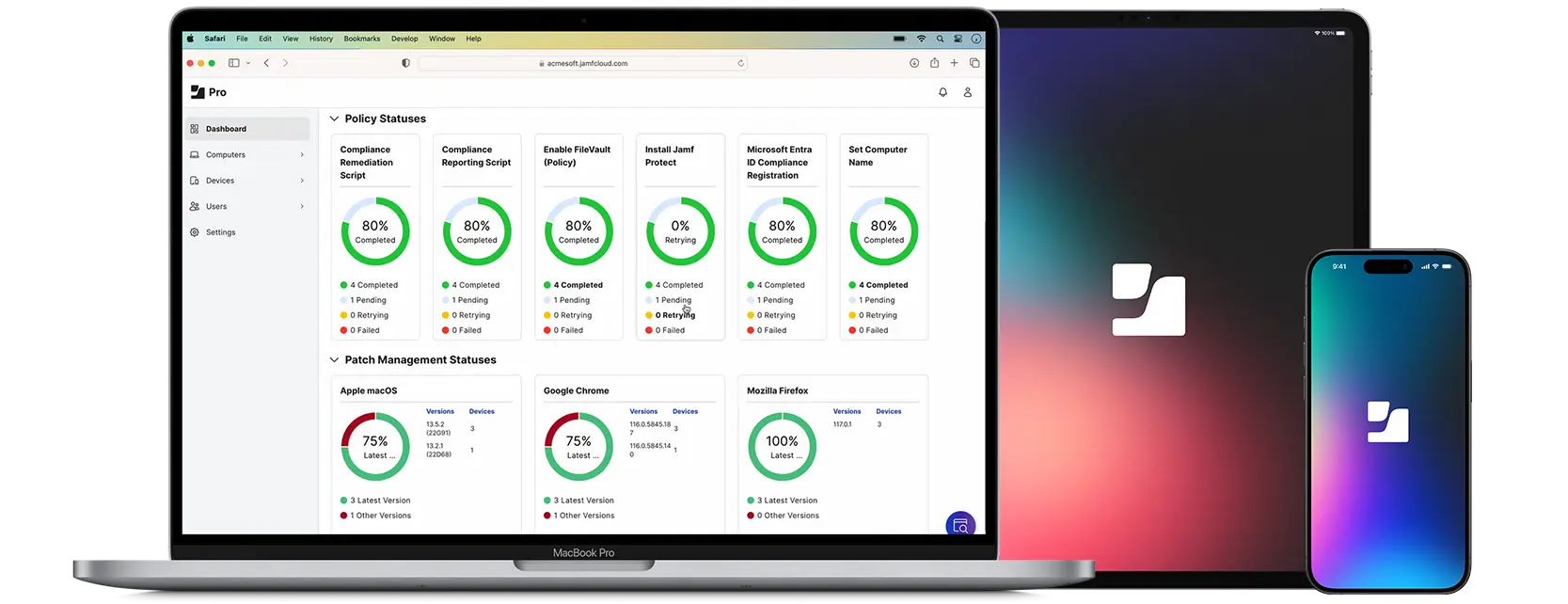Show Safari downloads

[x=914, y=63]
